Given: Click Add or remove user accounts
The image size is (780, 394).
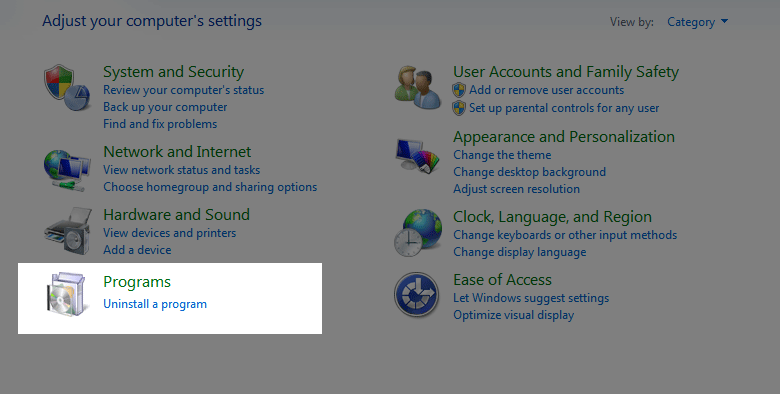Looking at the screenshot, I should click(x=547, y=90).
